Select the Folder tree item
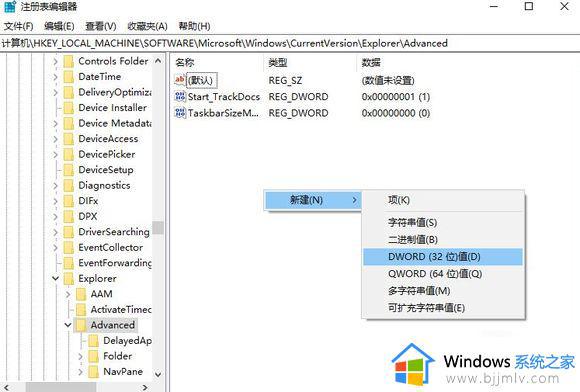Viewport: 580px width, 392px height. [117, 356]
